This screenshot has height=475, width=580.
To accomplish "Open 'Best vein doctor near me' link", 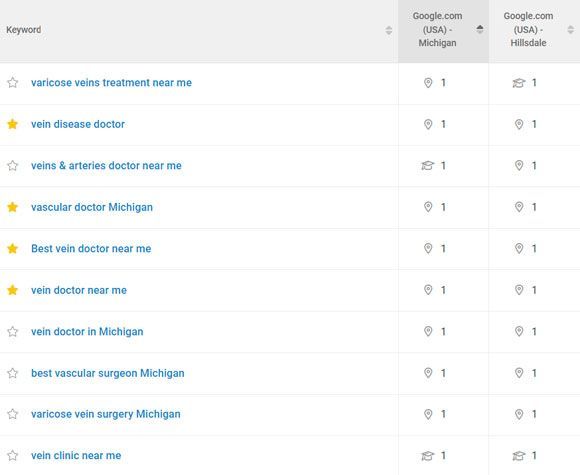I will [91, 248].
